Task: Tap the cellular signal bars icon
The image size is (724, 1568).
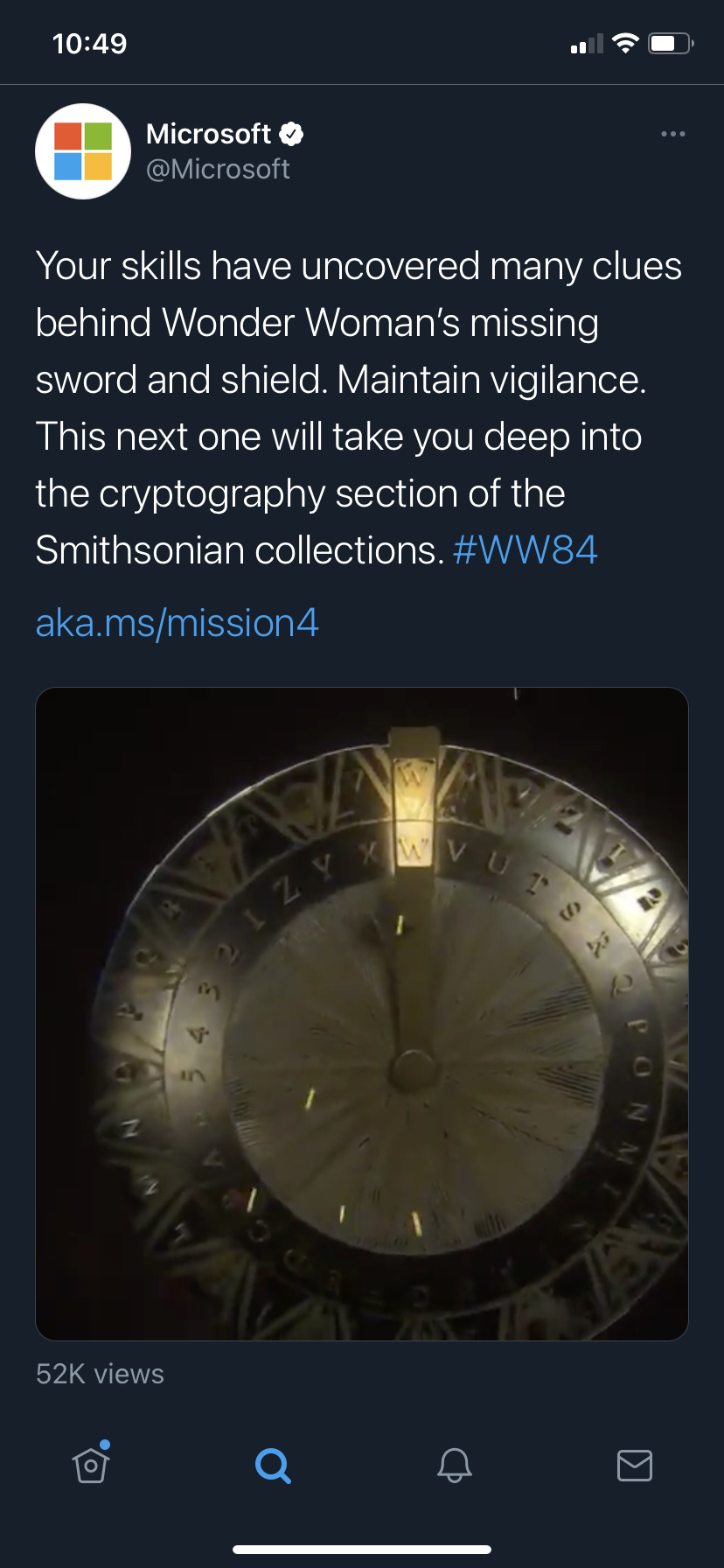Action: click(x=587, y=44)
